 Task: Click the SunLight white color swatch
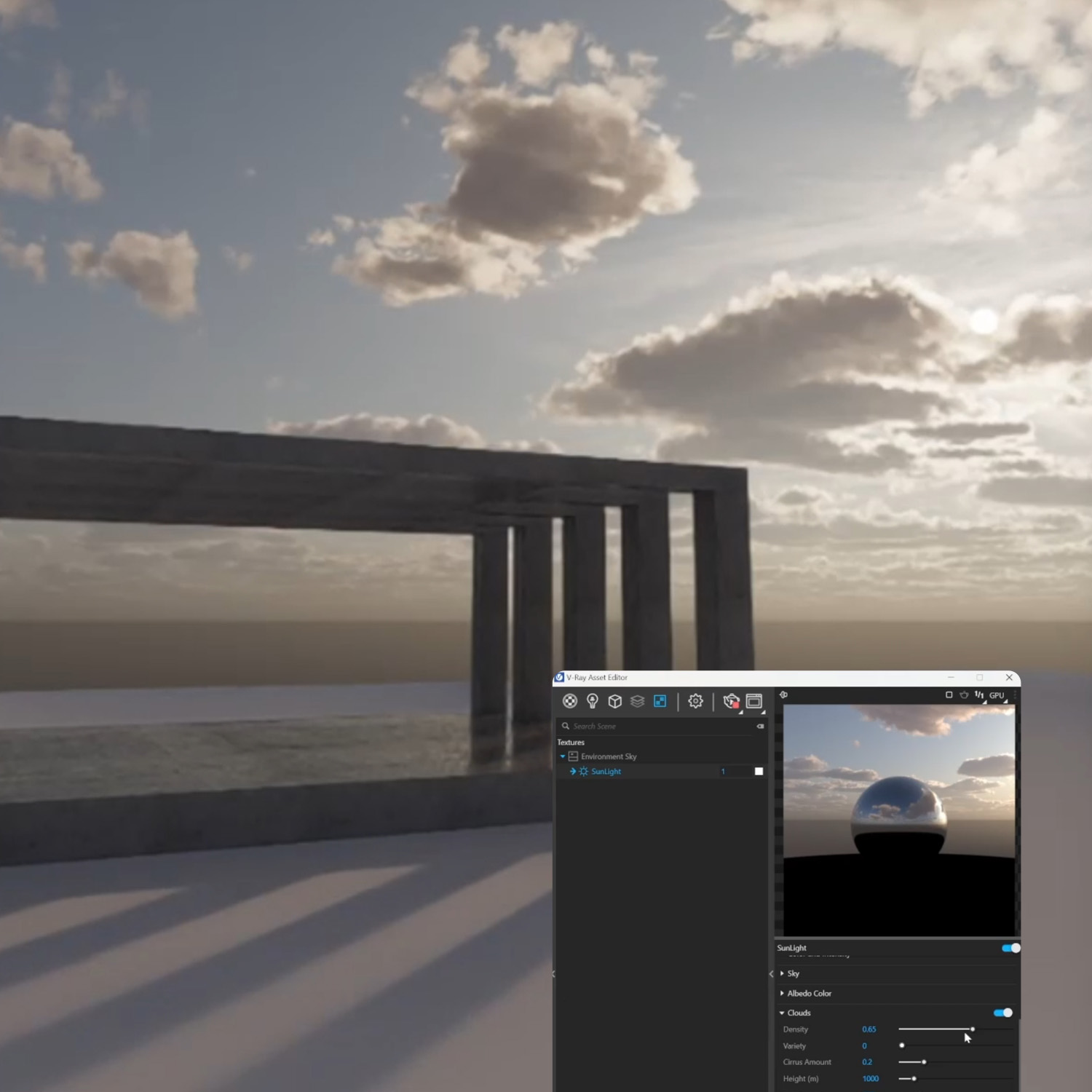pyautogui.click(x=759, y=771)
